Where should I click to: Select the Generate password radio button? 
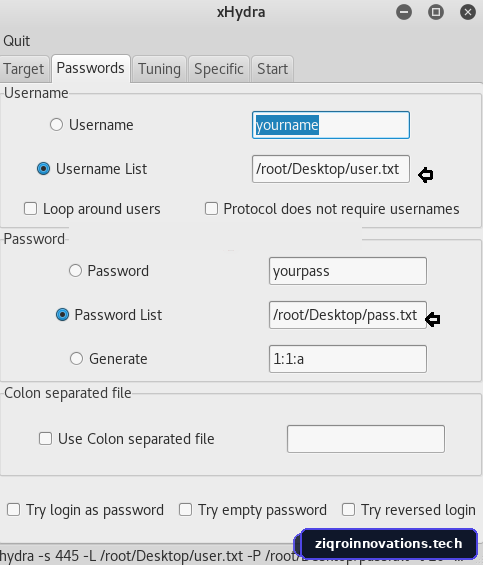coord(76,359)
